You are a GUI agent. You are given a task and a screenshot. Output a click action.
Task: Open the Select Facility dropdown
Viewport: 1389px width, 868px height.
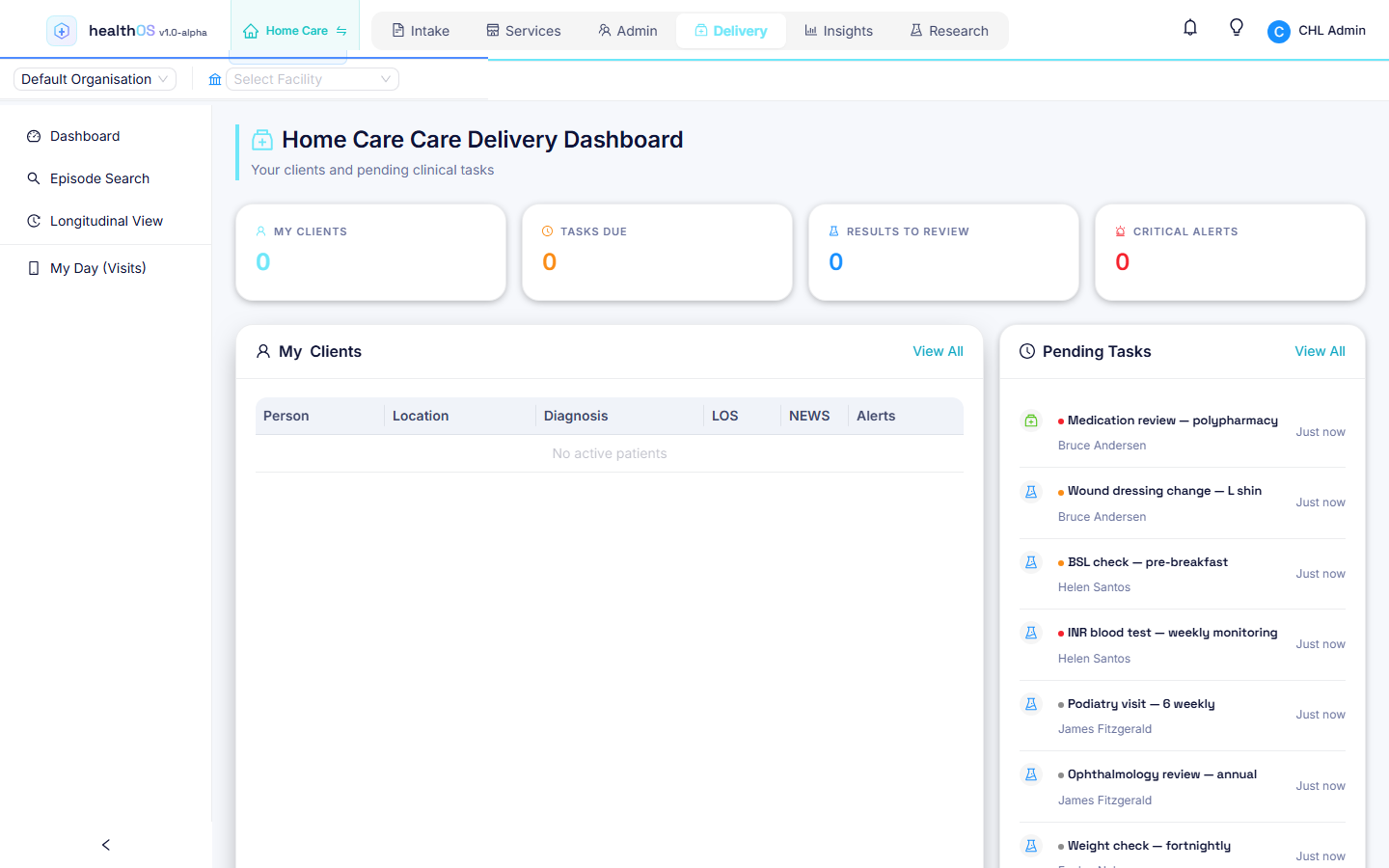tap(313, 79)
